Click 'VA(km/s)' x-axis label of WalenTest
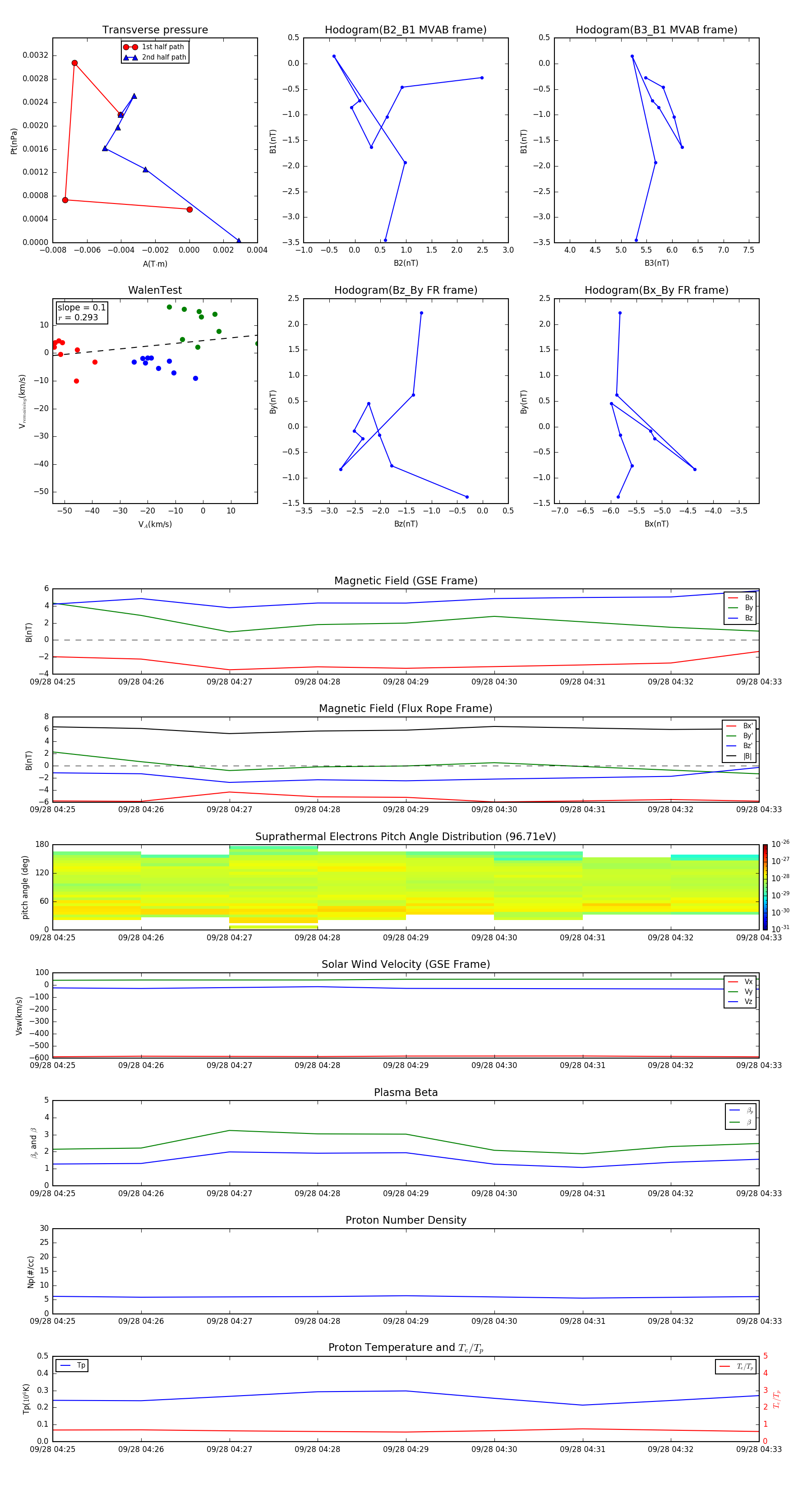 (x=155, y=524)
